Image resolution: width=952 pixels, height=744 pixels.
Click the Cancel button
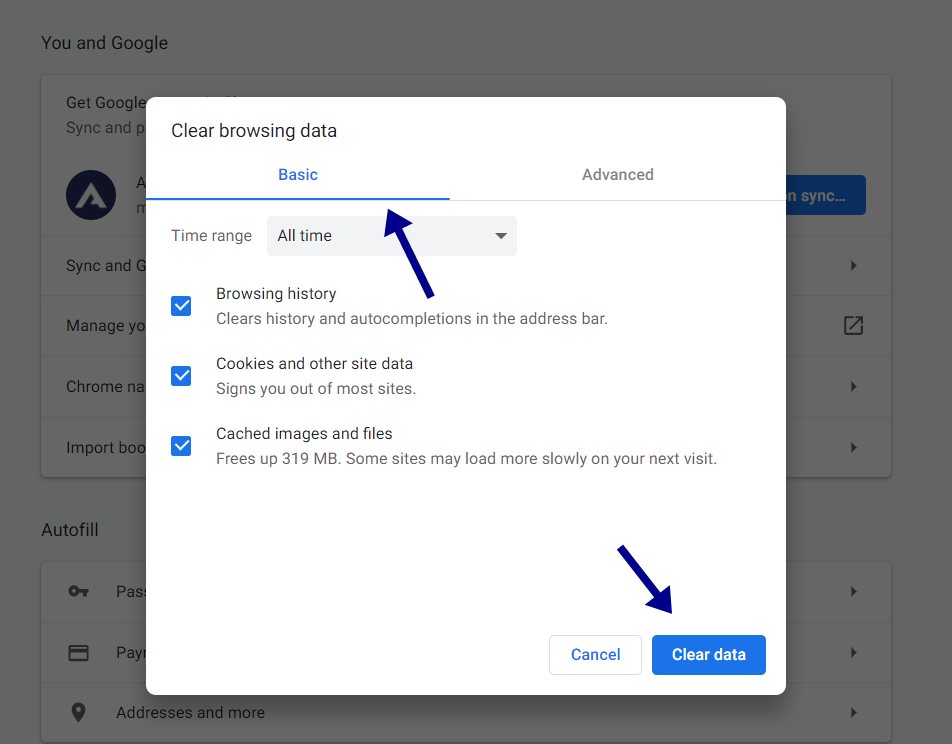tap(595, 654)
